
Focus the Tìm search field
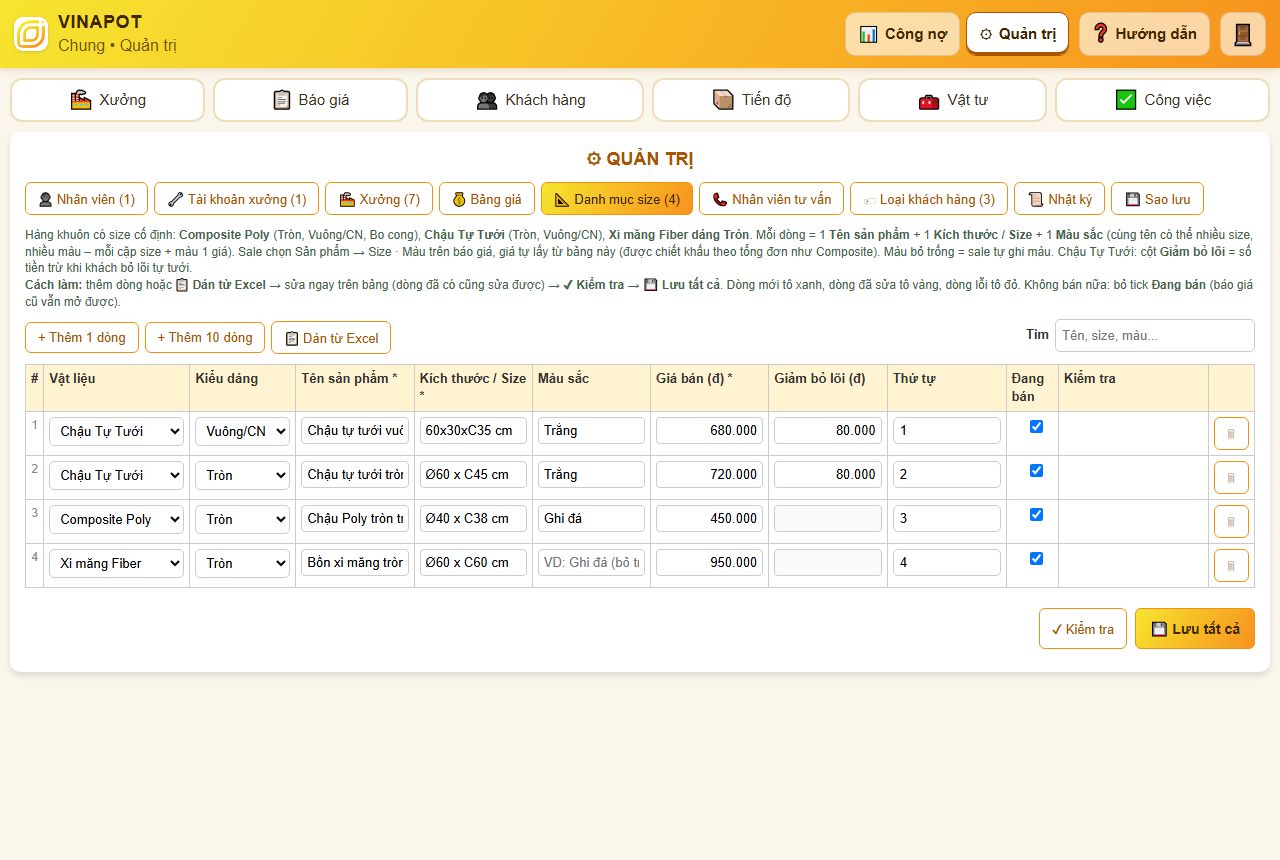tap(1155, 335)
